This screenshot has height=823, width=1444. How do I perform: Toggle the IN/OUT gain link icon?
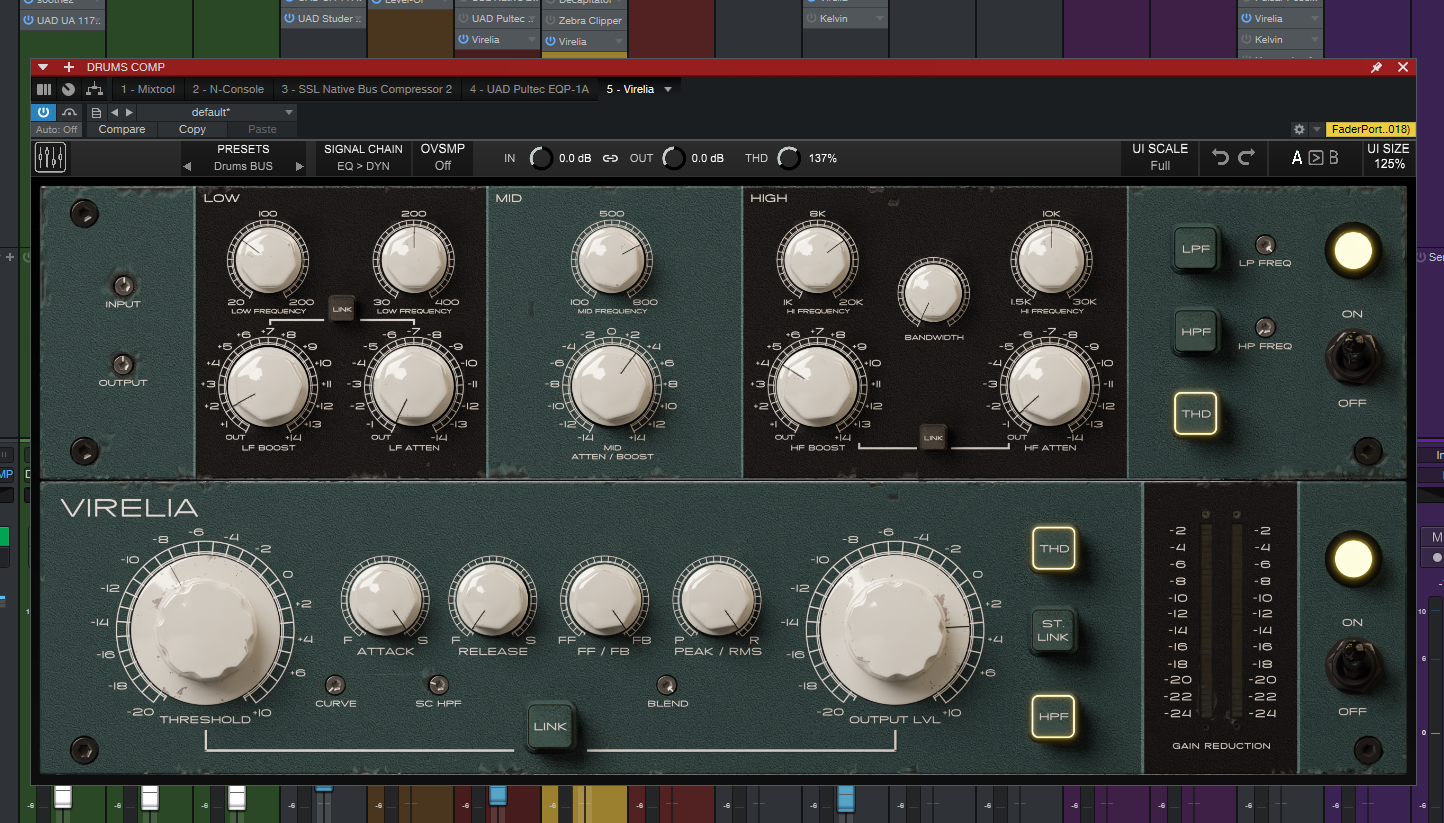pos(610,158)
